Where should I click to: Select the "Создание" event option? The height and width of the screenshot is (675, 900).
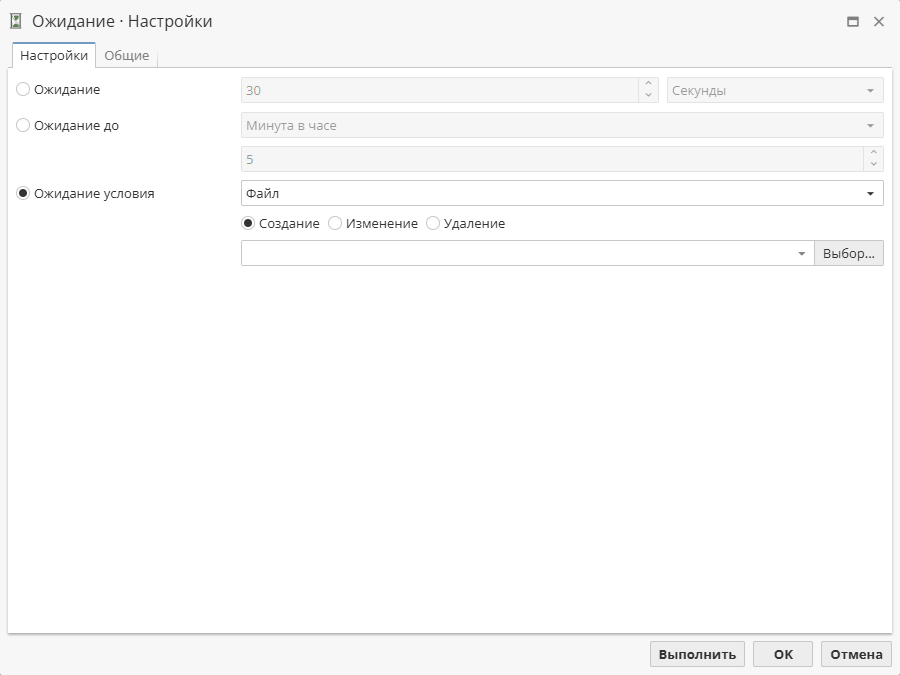tap(248, 223)
